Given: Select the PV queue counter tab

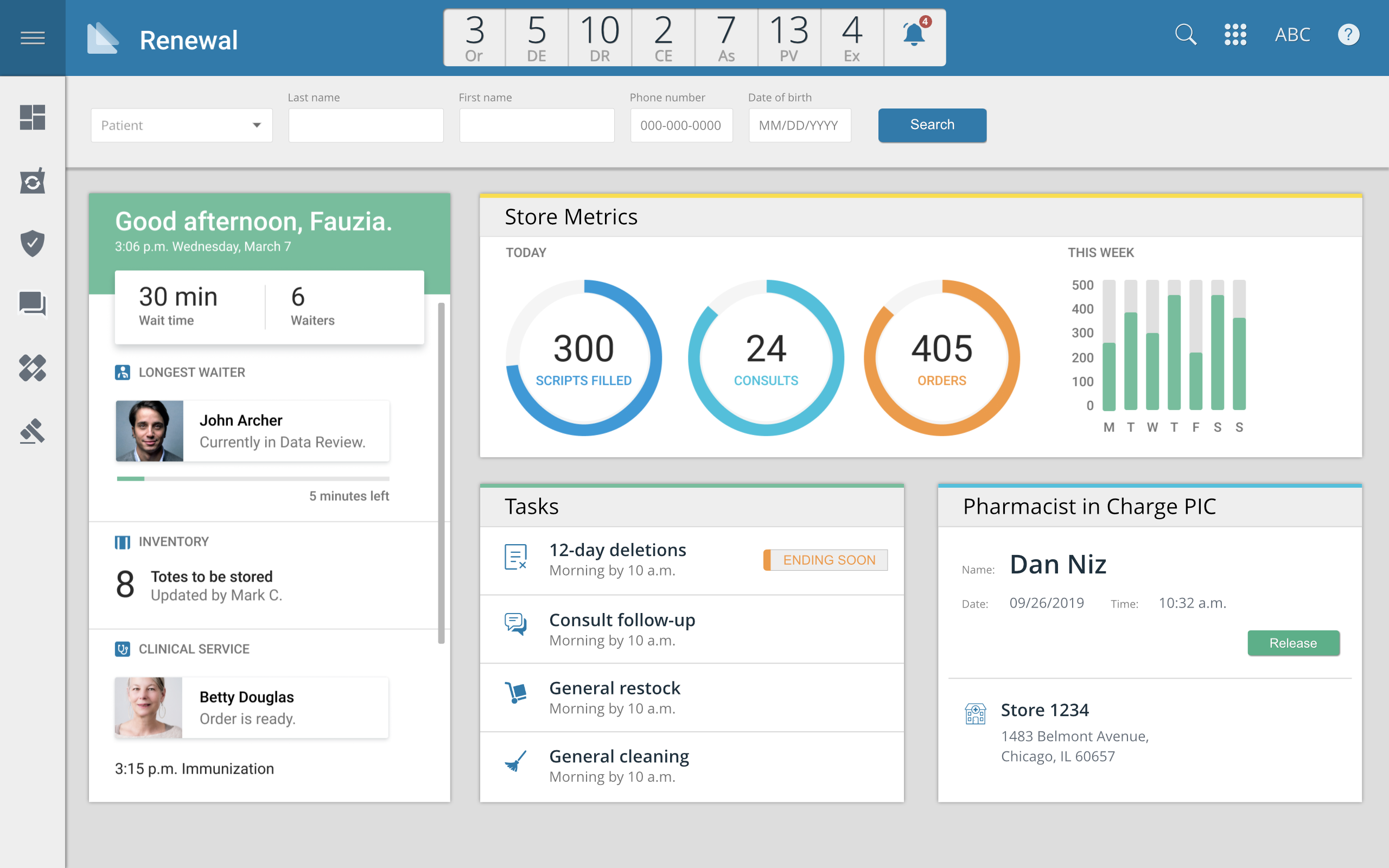Looking at the screenshot, I should pos(788,38).
